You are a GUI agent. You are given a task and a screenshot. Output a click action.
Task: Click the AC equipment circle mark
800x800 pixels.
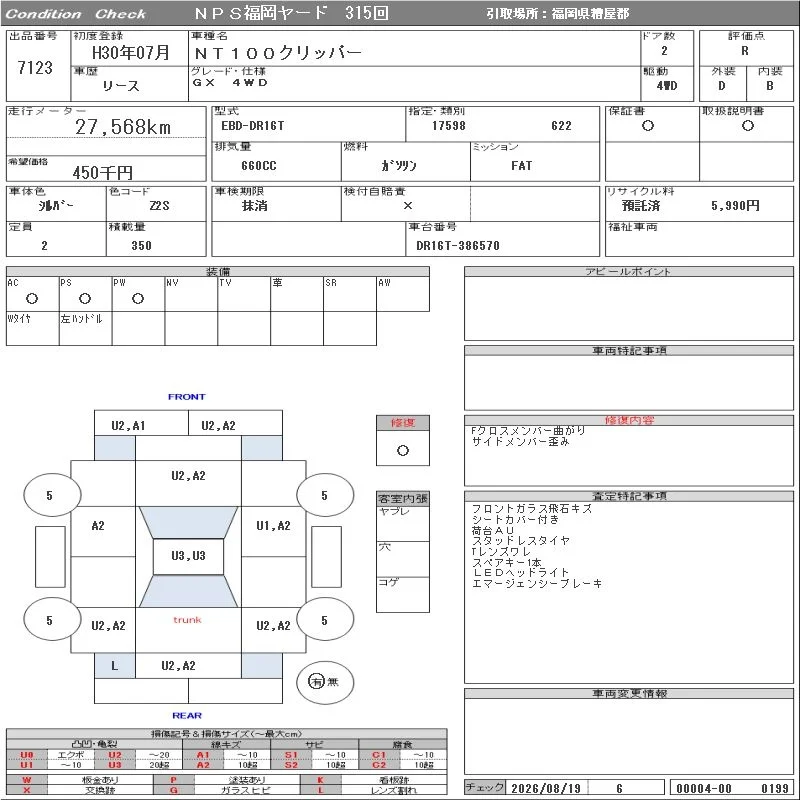click(x=32, y=298)
